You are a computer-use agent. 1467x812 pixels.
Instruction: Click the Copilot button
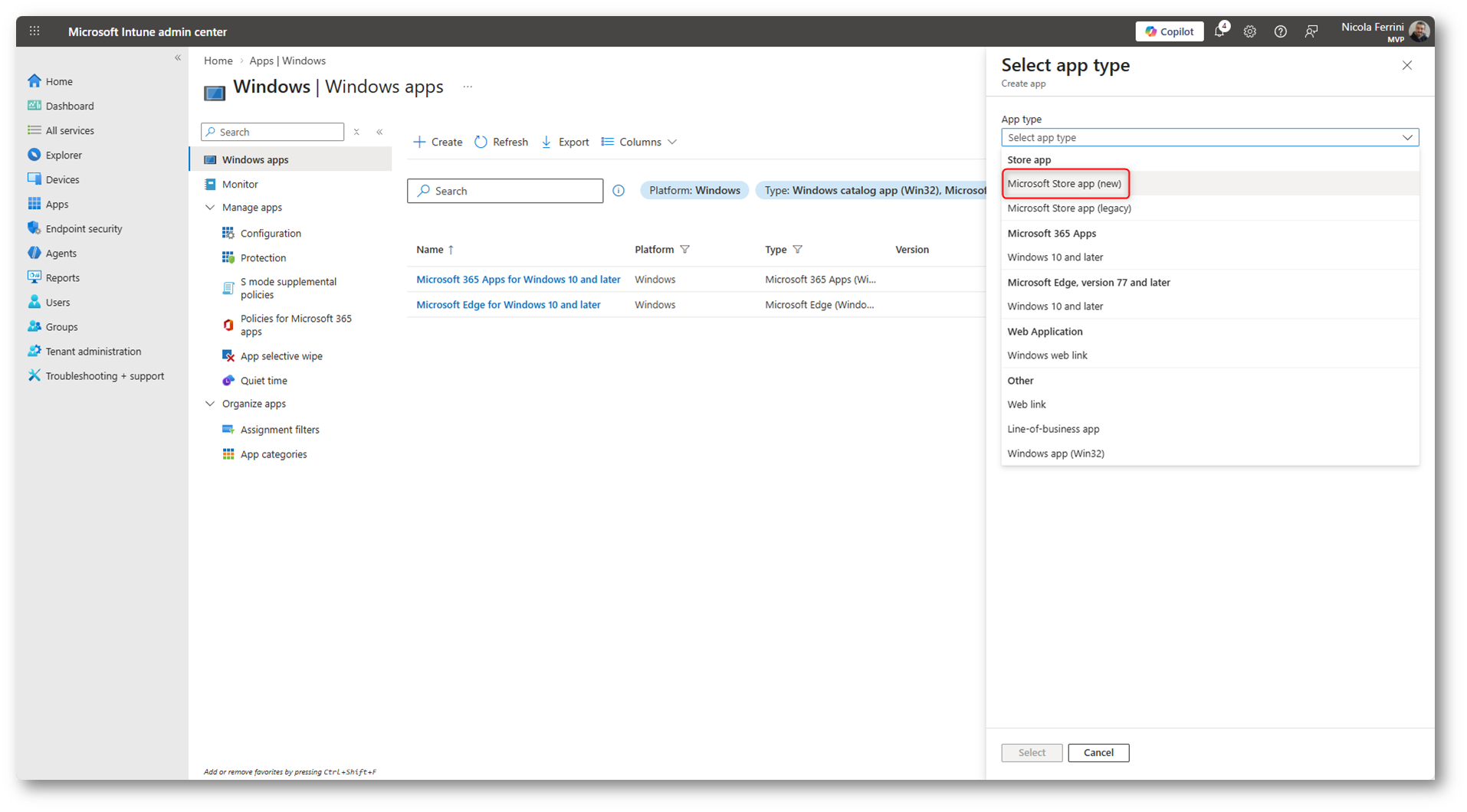point(1169,31)
